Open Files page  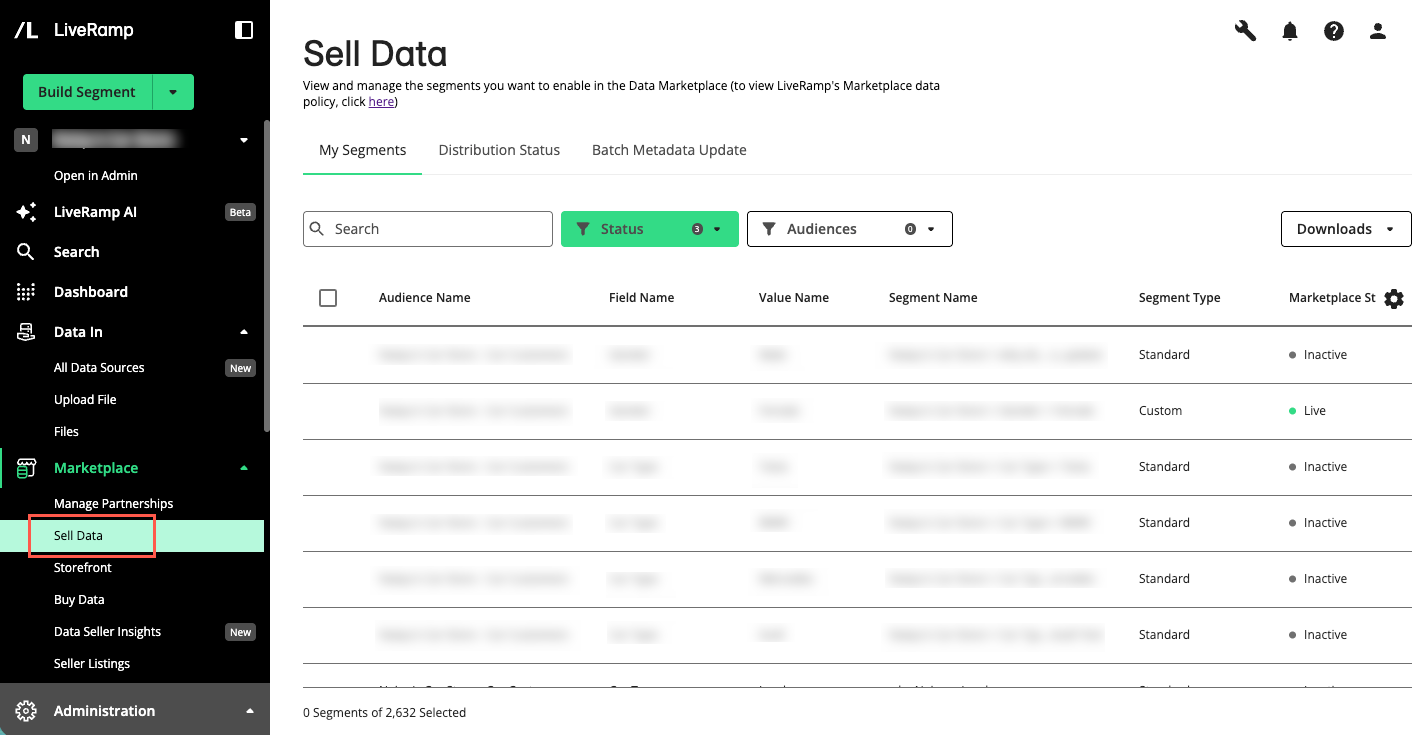point(66,432)
